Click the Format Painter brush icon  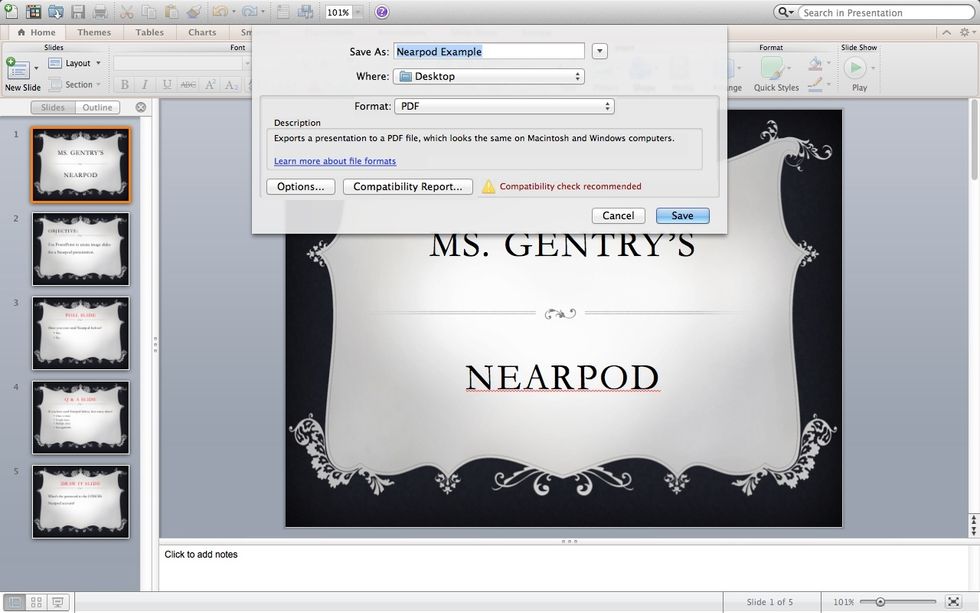point(193,11)
